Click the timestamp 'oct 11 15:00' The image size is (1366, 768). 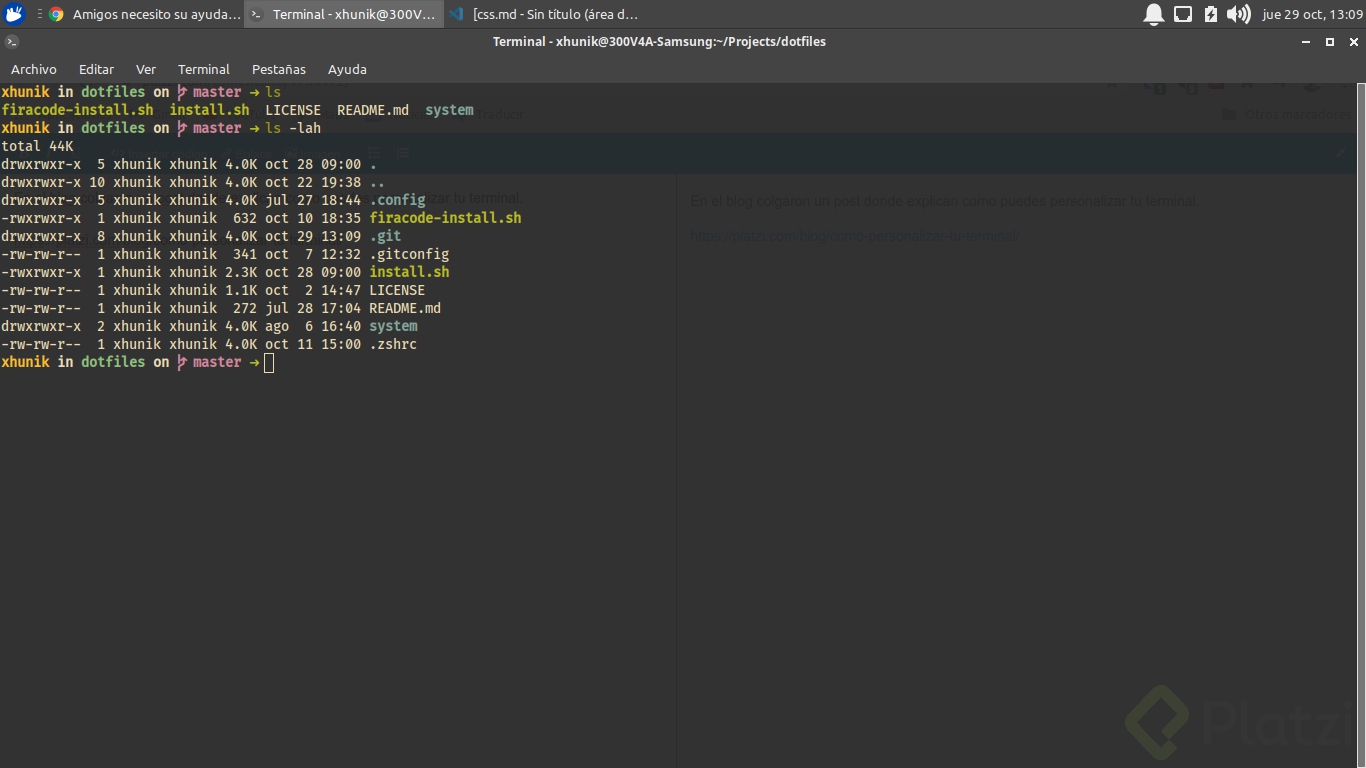click(x=313, y=344)
